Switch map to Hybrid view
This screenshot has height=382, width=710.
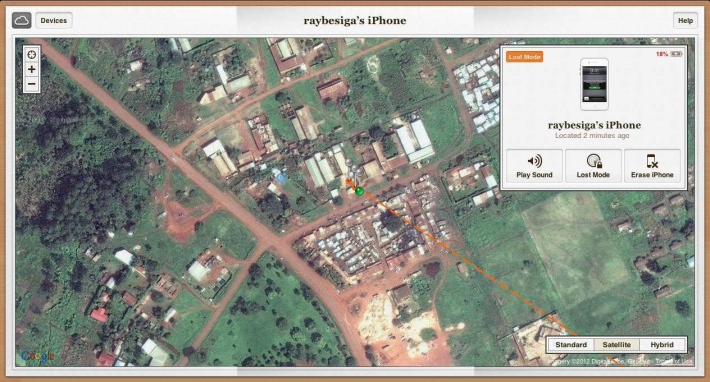662,345
